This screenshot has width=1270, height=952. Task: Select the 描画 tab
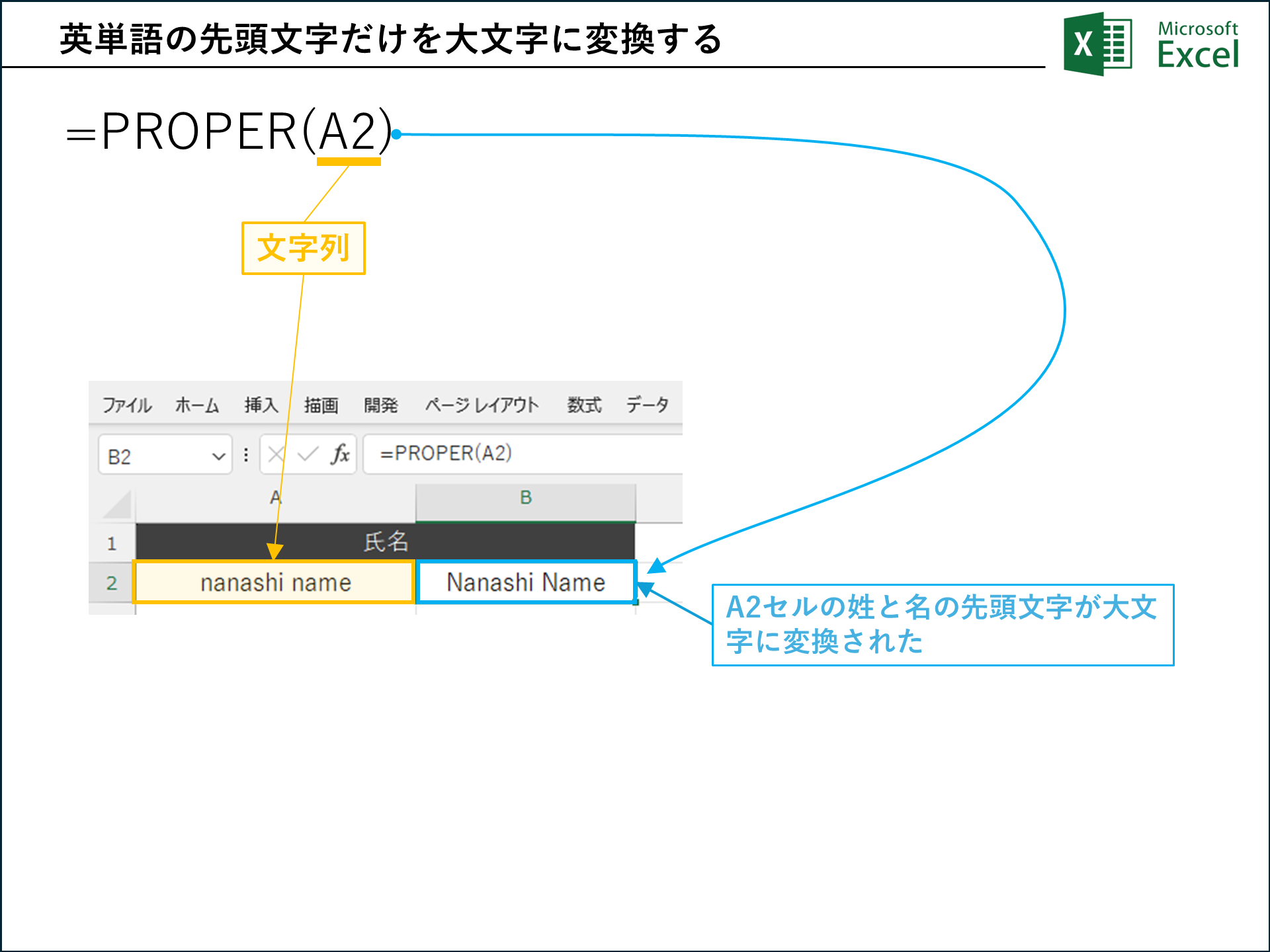[322, 405]
